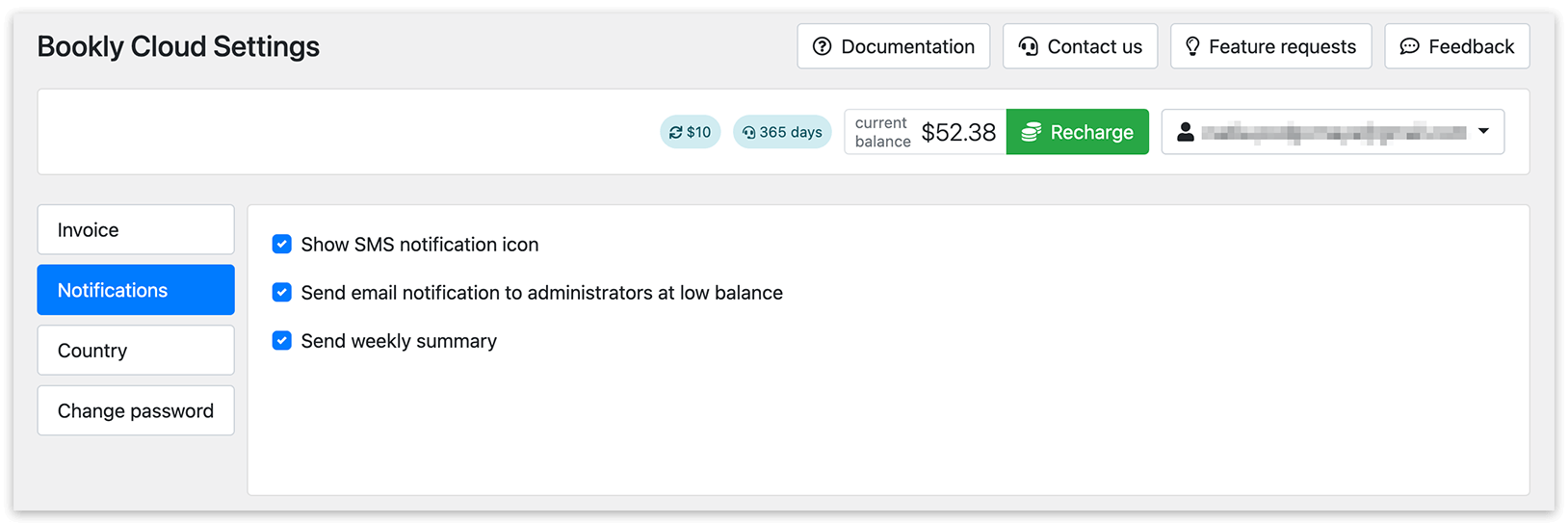Viewport: 1568px width, 524px height.
Task: Open the blurred account name dropdown
Action: 1333,132
